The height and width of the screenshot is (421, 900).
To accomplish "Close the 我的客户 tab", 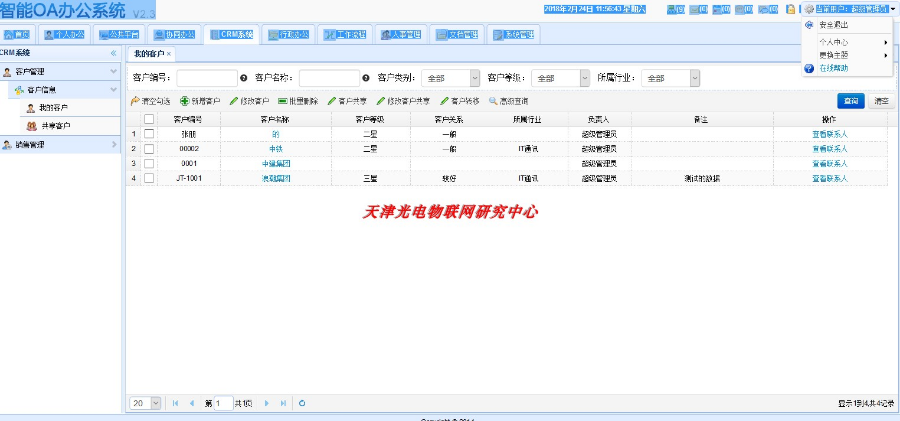I will coord(169,54).
